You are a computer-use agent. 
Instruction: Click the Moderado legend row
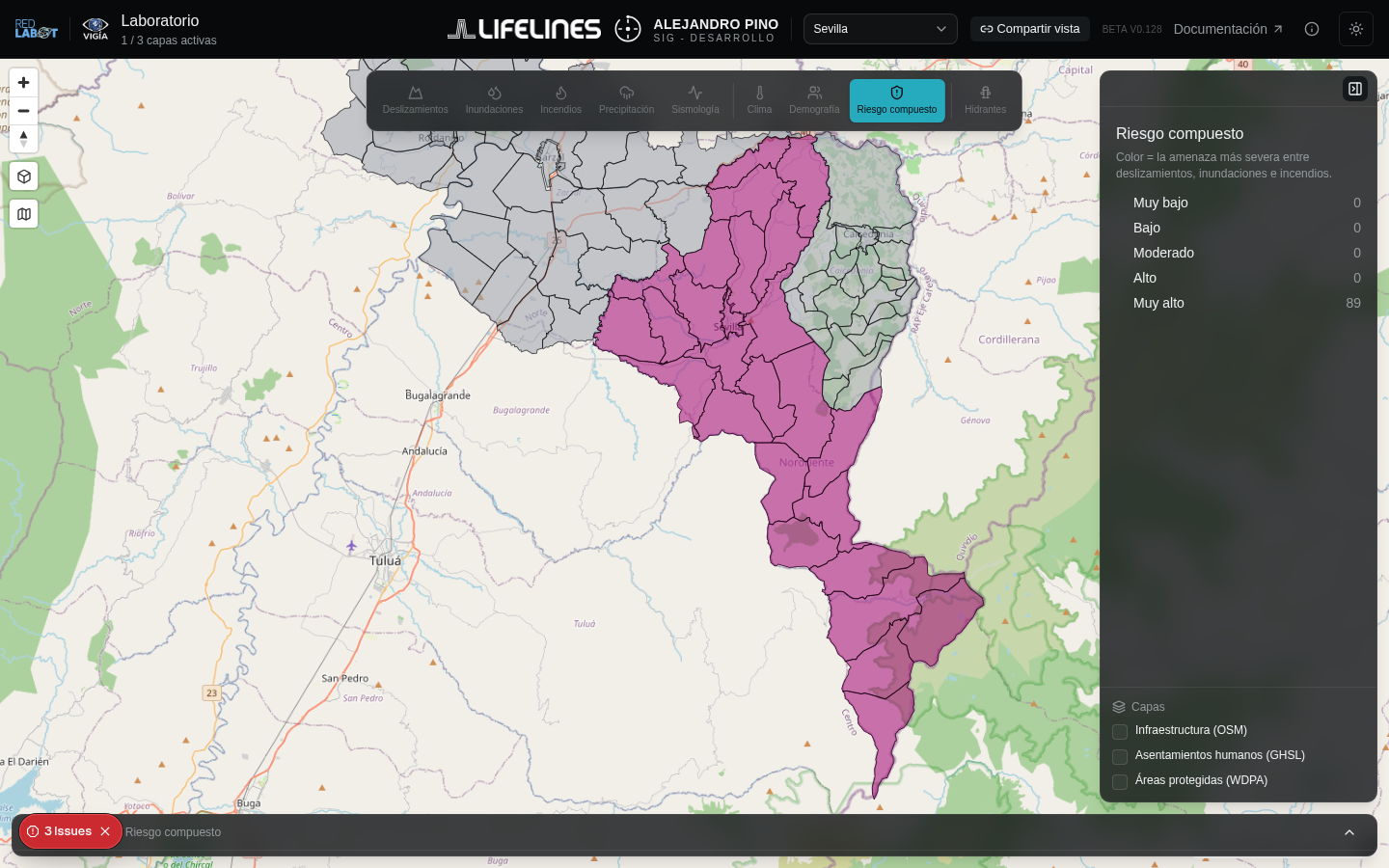pyautogui.click(x=1239, y=253)
